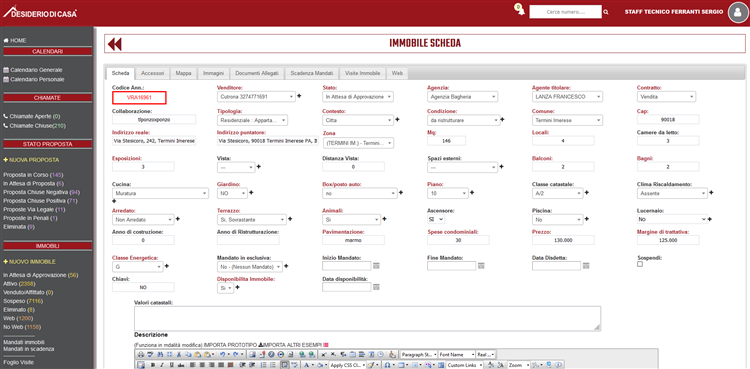Click the Prezzo field showing 130.000
This screenshot has width=750, height=369.
[563, 240]
